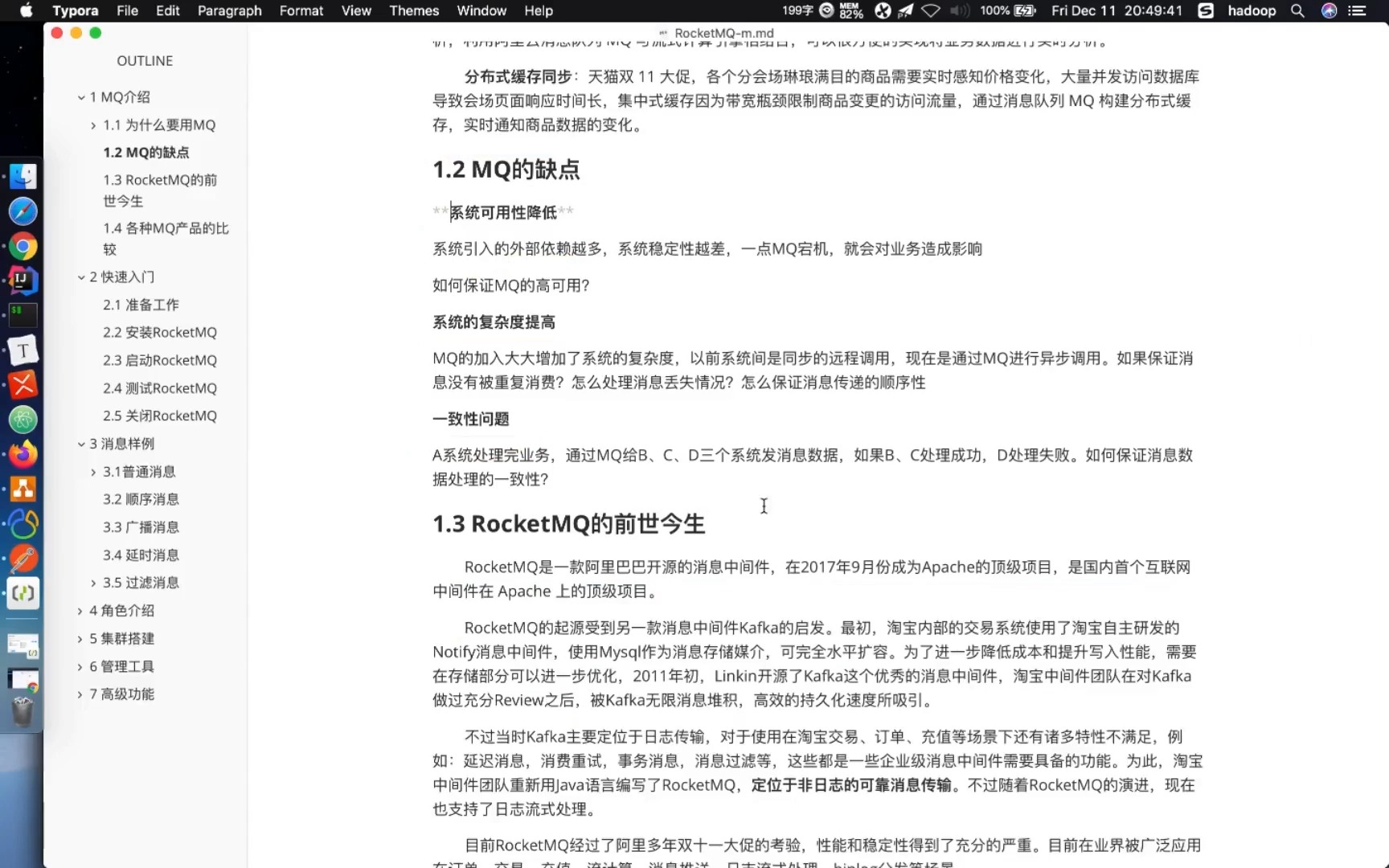Expand the 3.5 过滤消息 outline item
Viewport: 1389px width, 868px height.
[93, 583]
